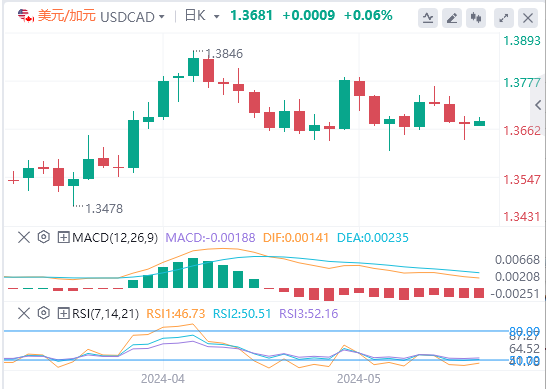Expand the right side panel arrow
This screenshot has width=546, height=389.
tap(538, 105)
